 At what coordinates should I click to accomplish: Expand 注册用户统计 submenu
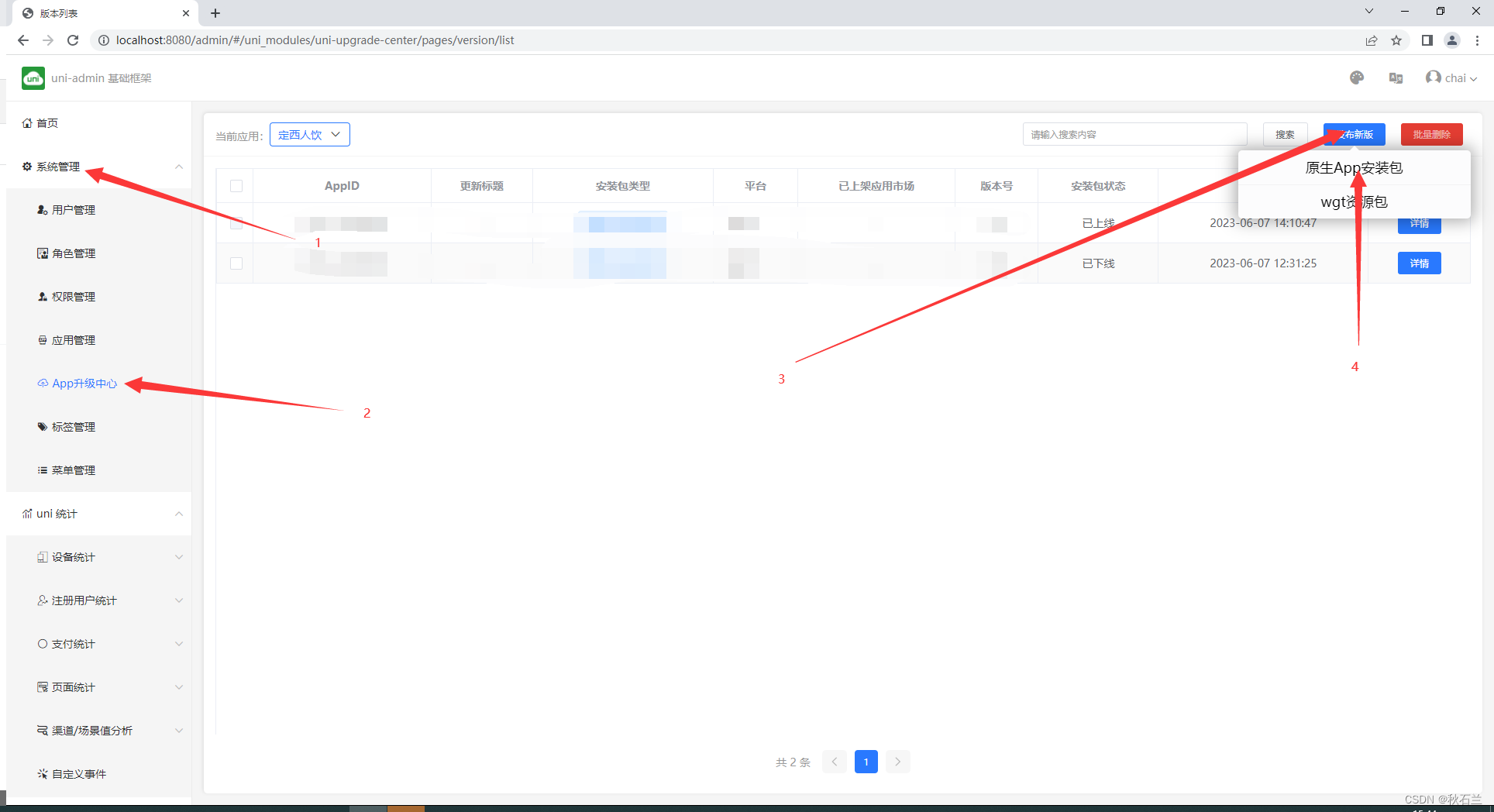(x=99, y=600)
